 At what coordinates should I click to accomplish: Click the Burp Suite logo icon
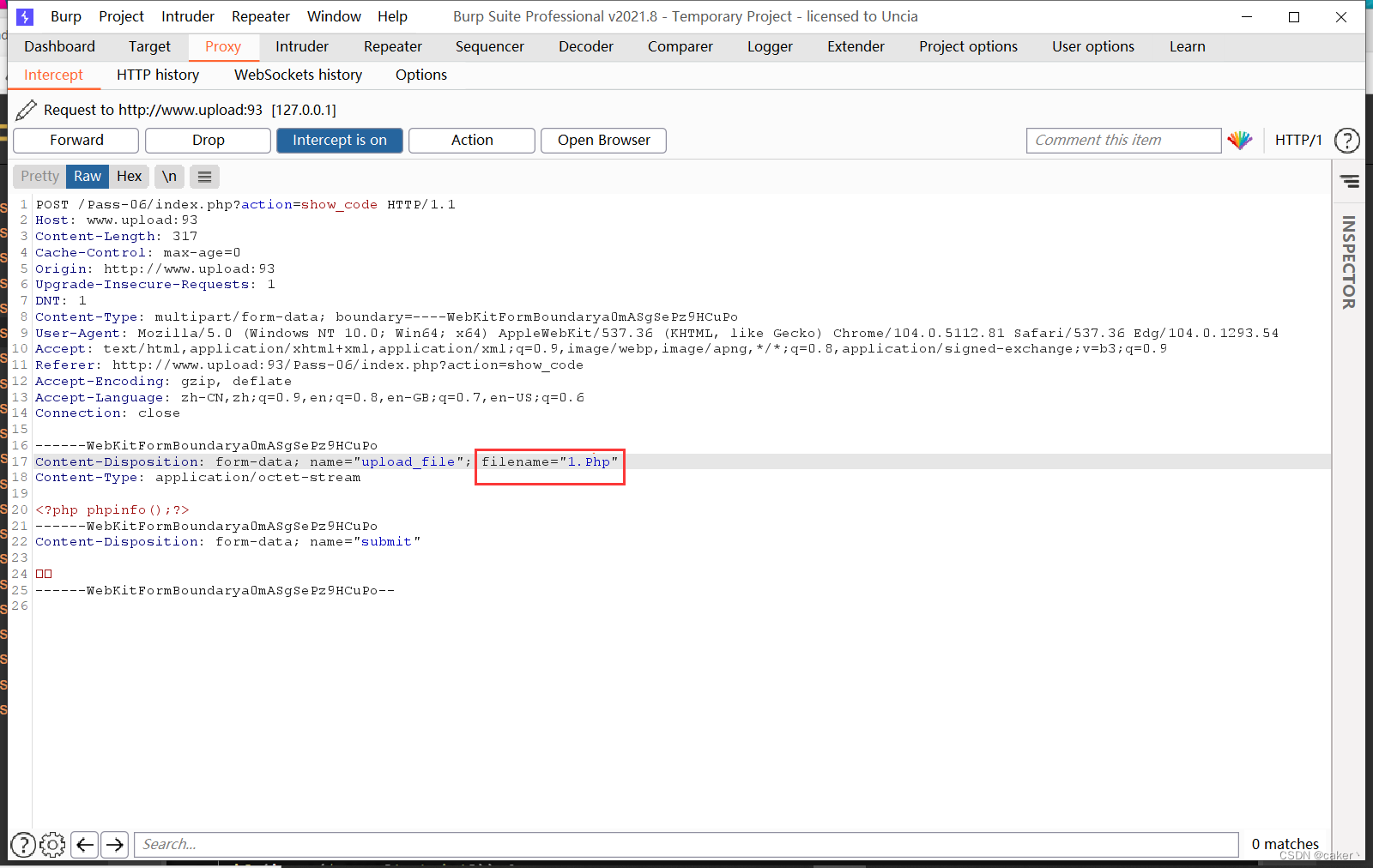click(x=25, y=16)
